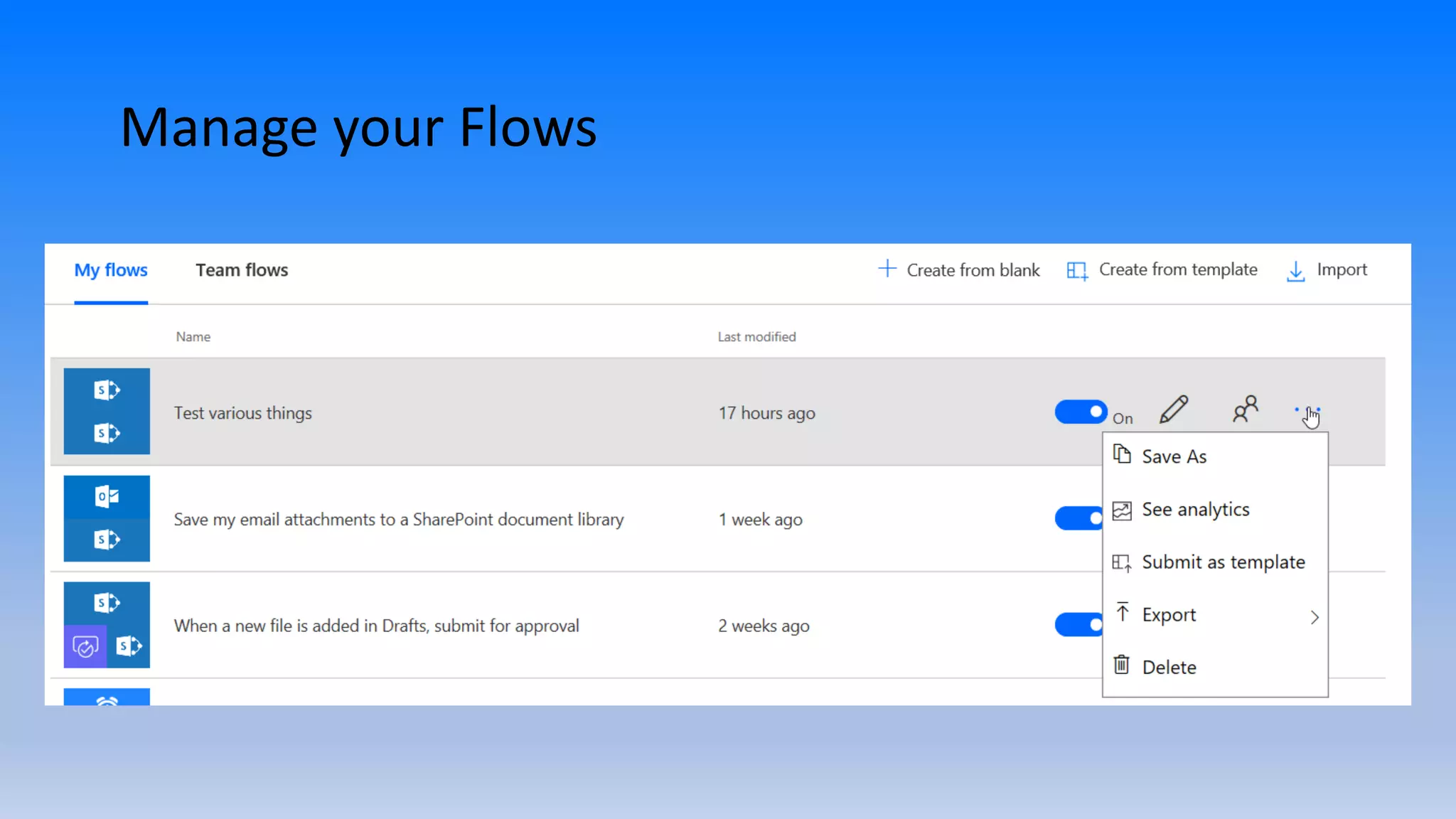Click the plus icon for Create from blank
The height and width of the screenshot is (819, 1456).
point(887,269)
